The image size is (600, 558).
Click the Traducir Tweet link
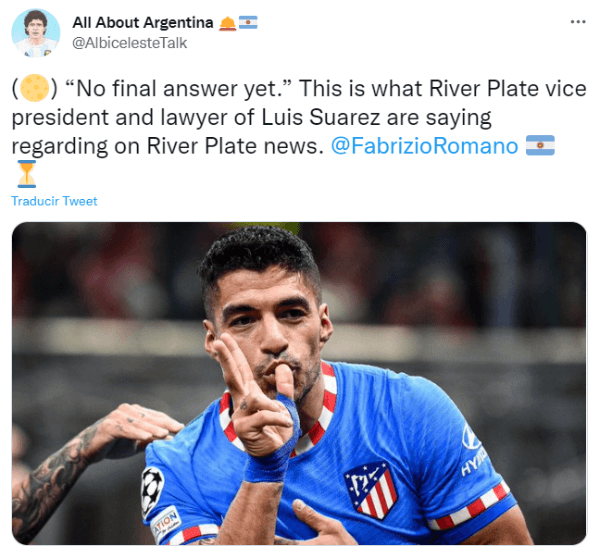tap(54, 201)
